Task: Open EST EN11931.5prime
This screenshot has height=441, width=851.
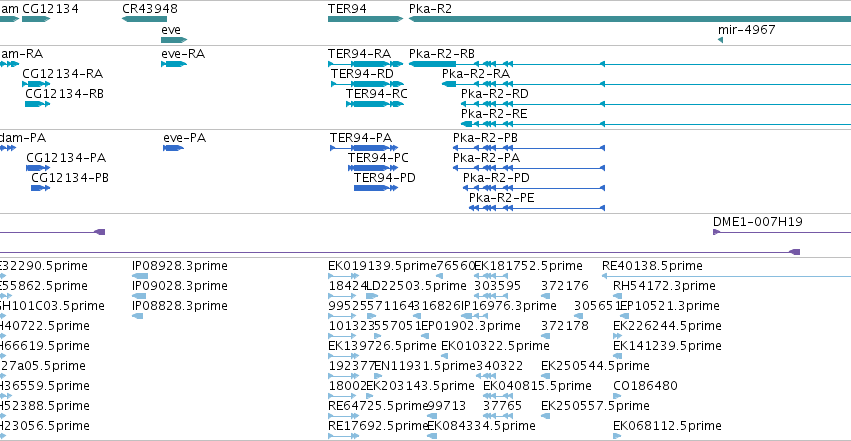Action: [x=378, y=376]
